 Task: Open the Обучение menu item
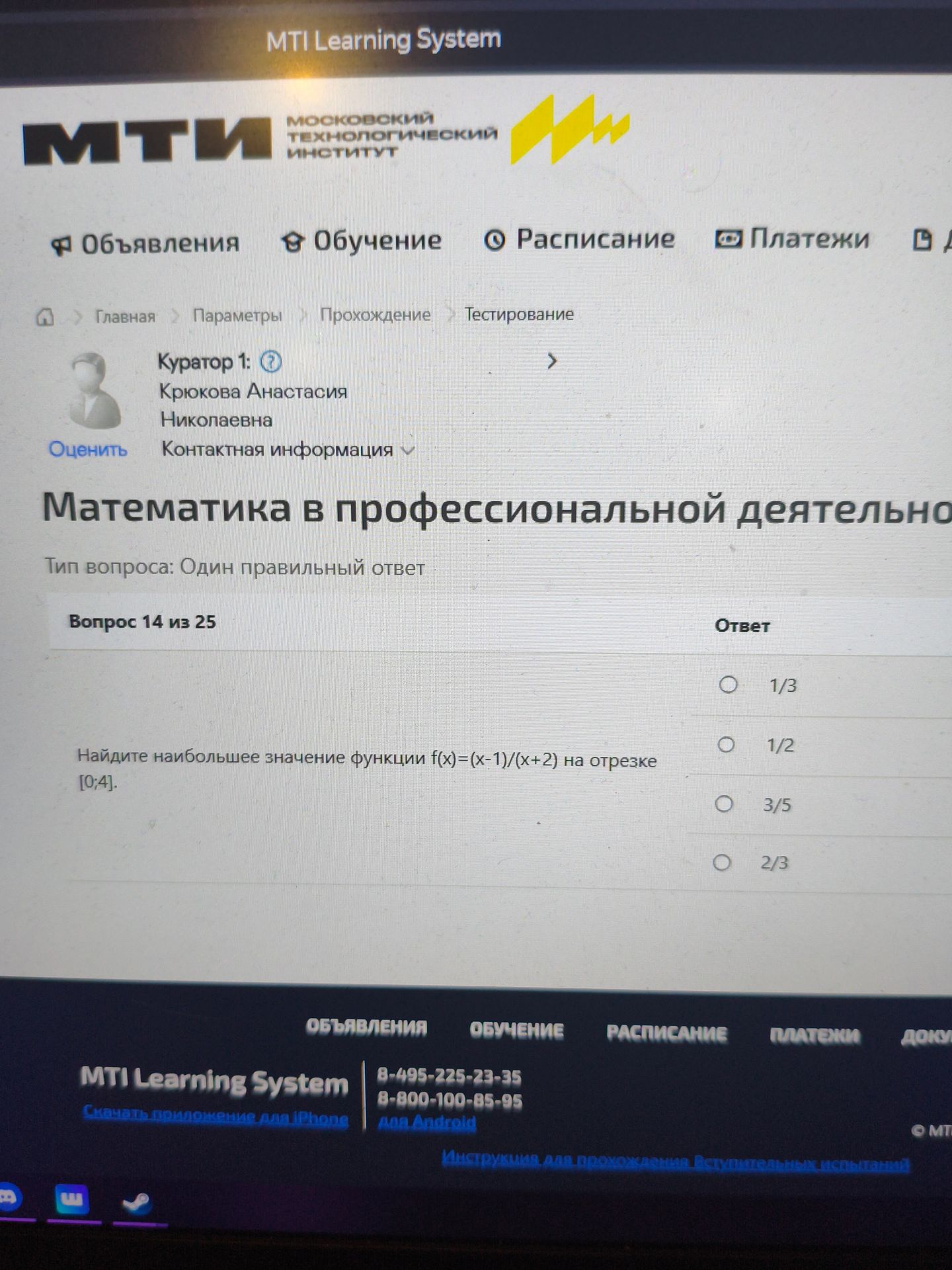coord(362,241)
